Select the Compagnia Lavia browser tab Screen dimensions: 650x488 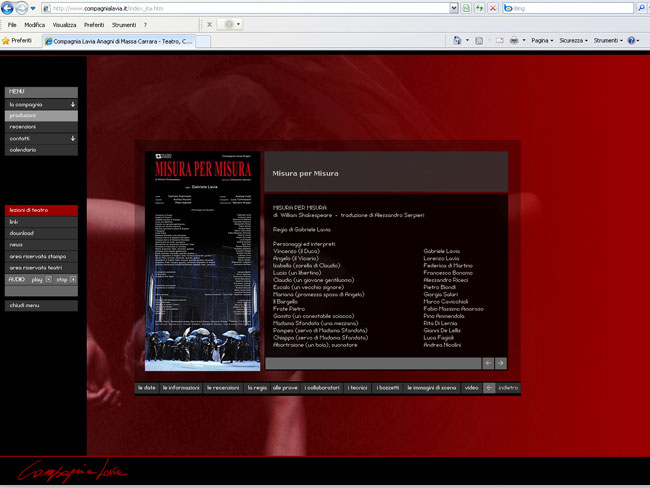(119, 41)
